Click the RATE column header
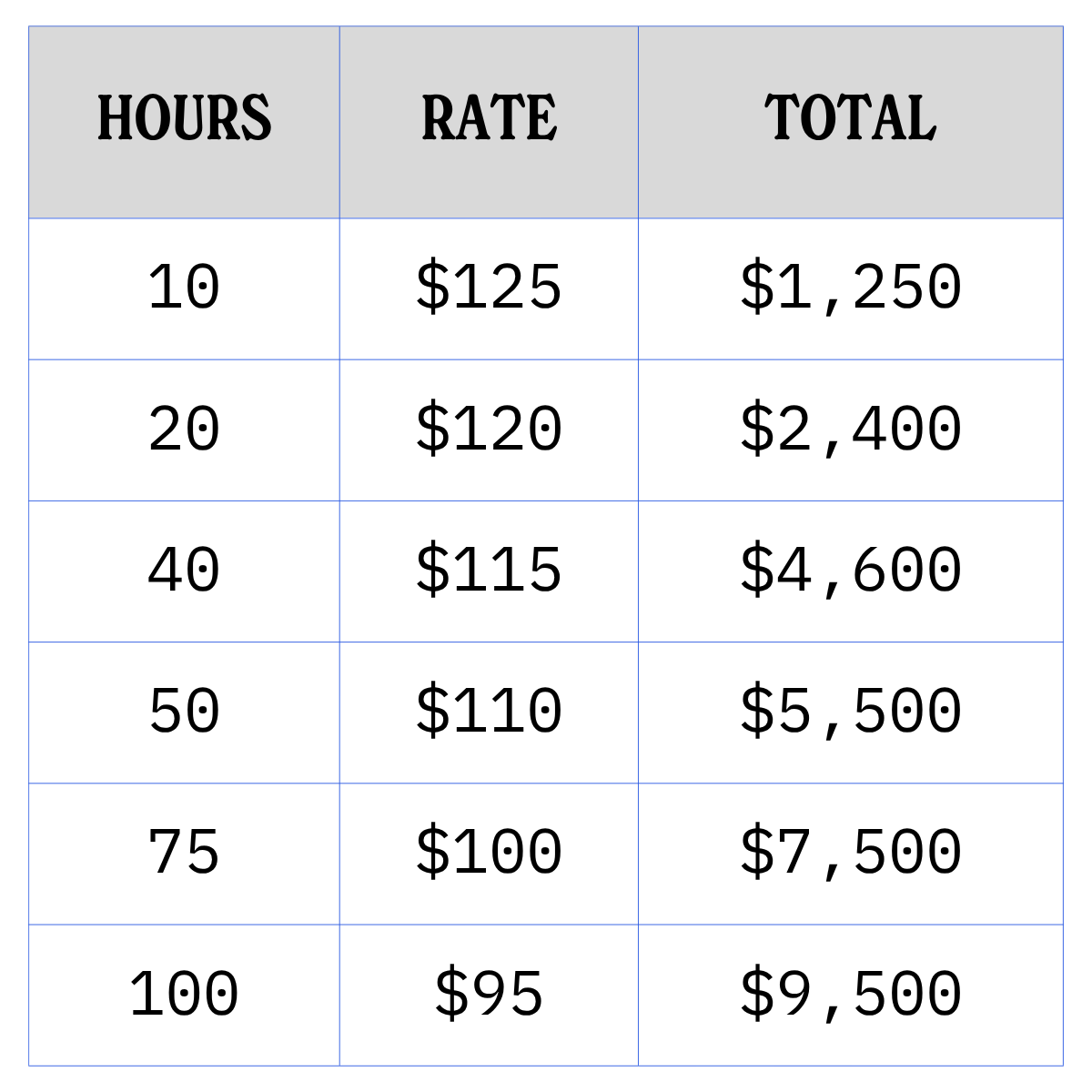Viewport: 1092px width, 1092px height. pyautogui.click(x=489, y=122)
